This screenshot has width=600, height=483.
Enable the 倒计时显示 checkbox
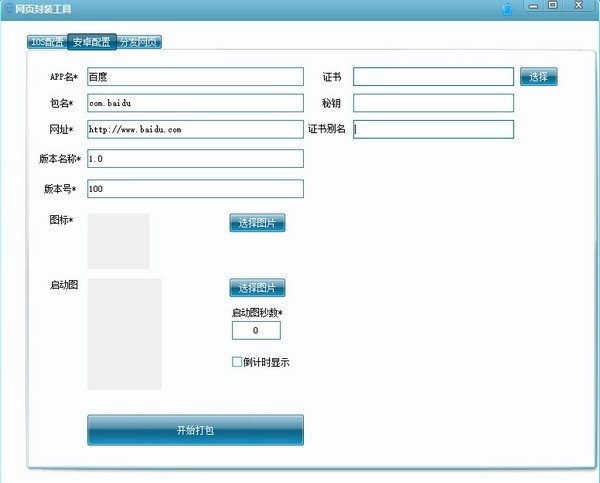pyautogui.click(x=237, y=362)
